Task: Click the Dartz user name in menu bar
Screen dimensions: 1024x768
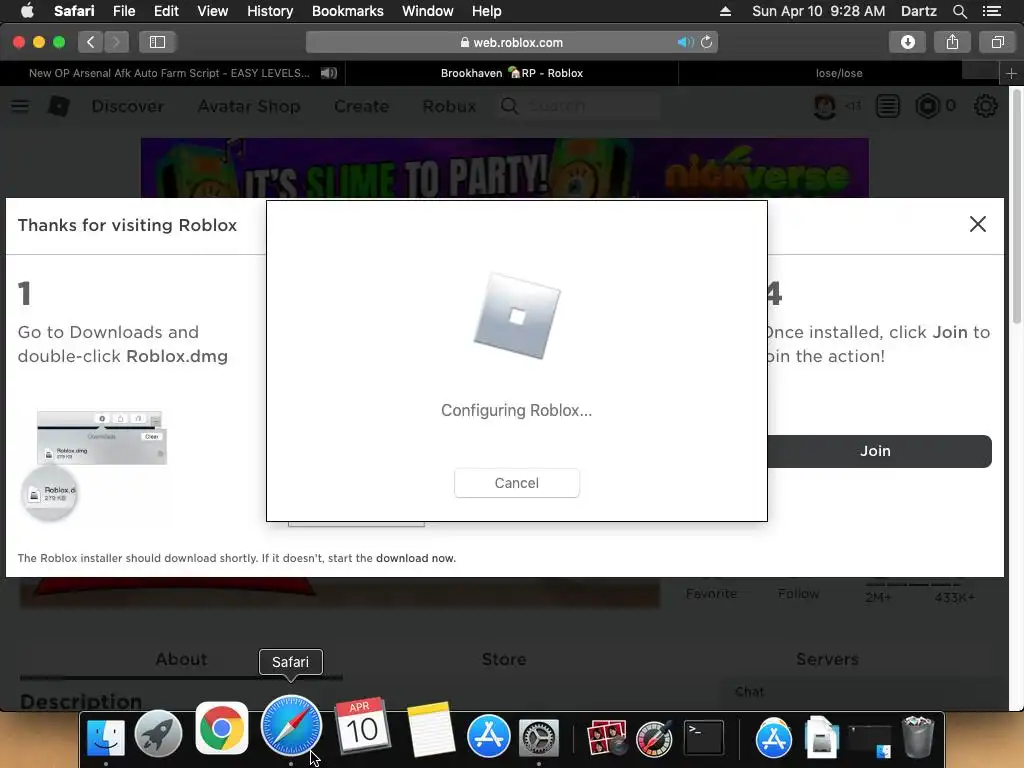Action: [918, 11]
